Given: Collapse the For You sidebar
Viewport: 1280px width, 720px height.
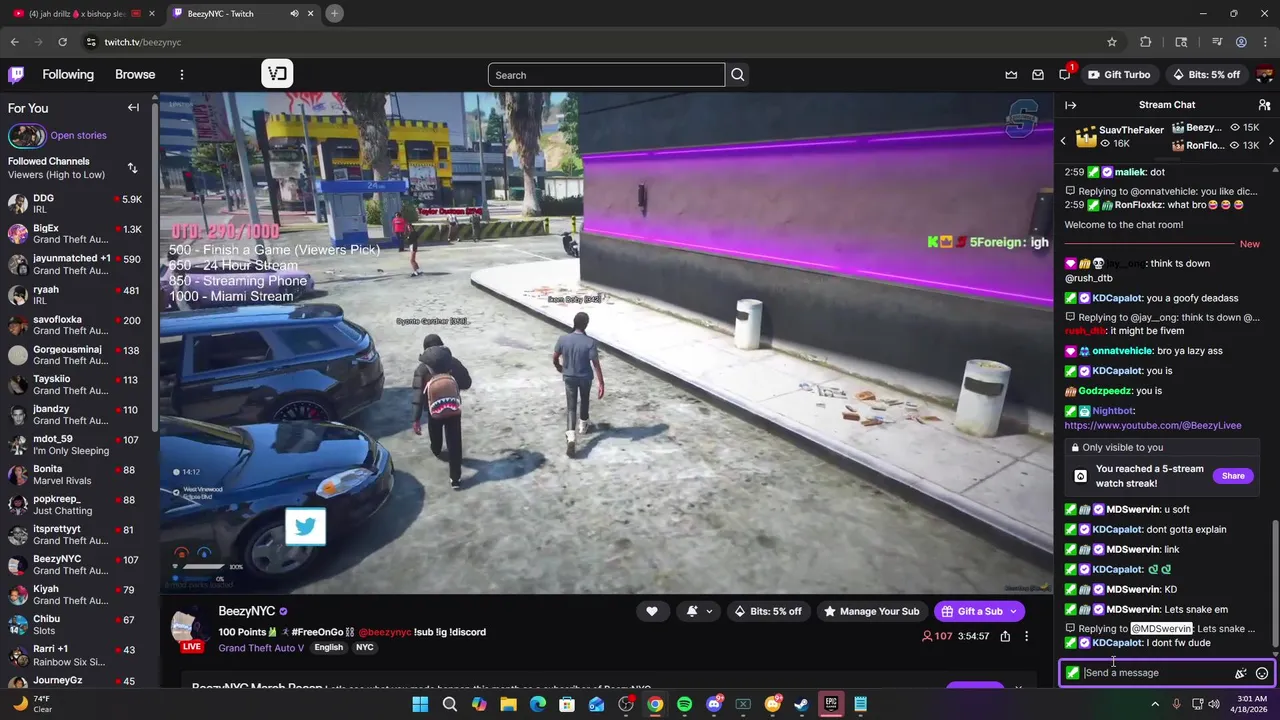Looking at the screenshot, I should [x=133, y=108].
